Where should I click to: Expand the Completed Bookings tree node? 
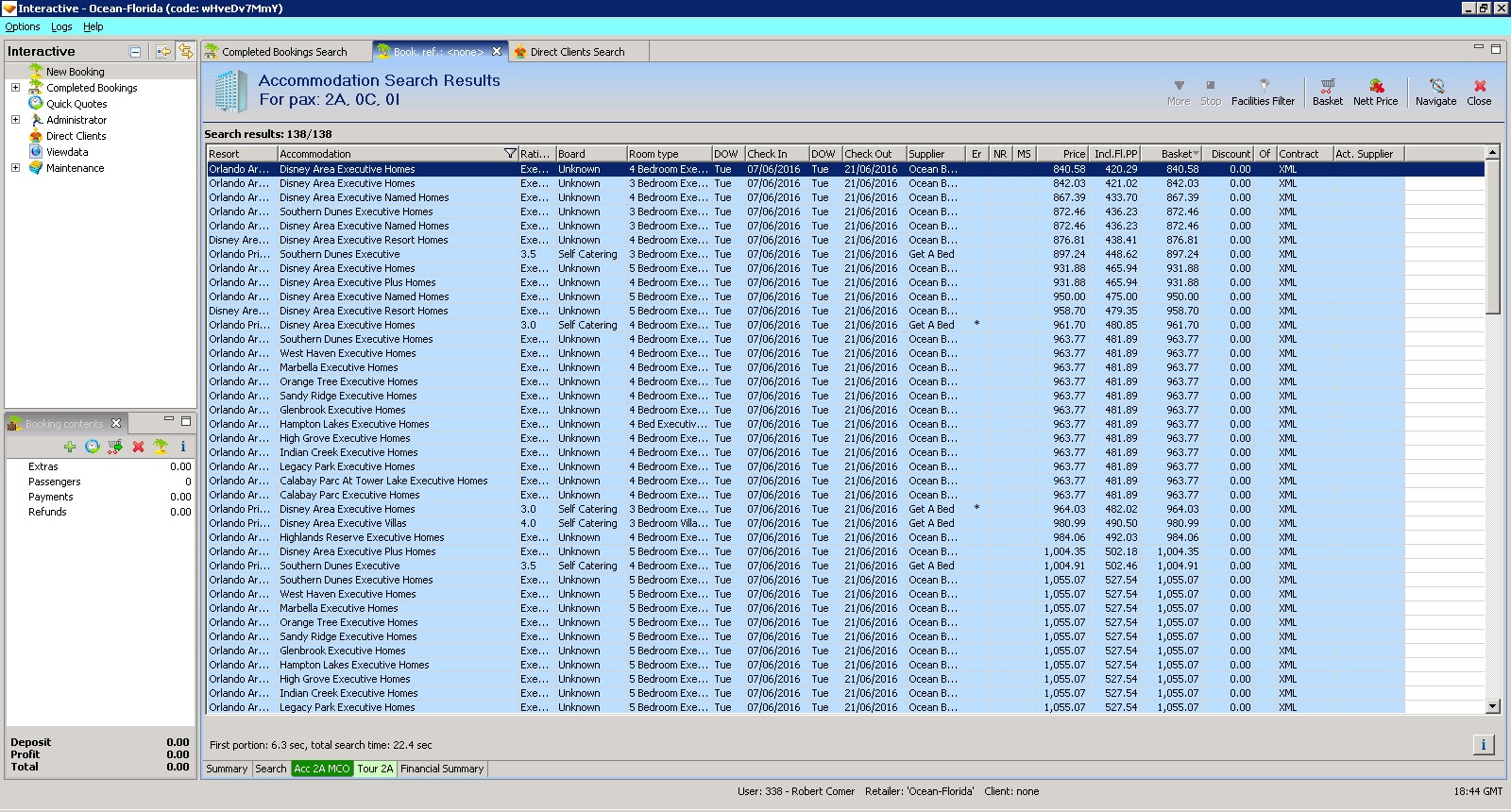pos(15,88)
